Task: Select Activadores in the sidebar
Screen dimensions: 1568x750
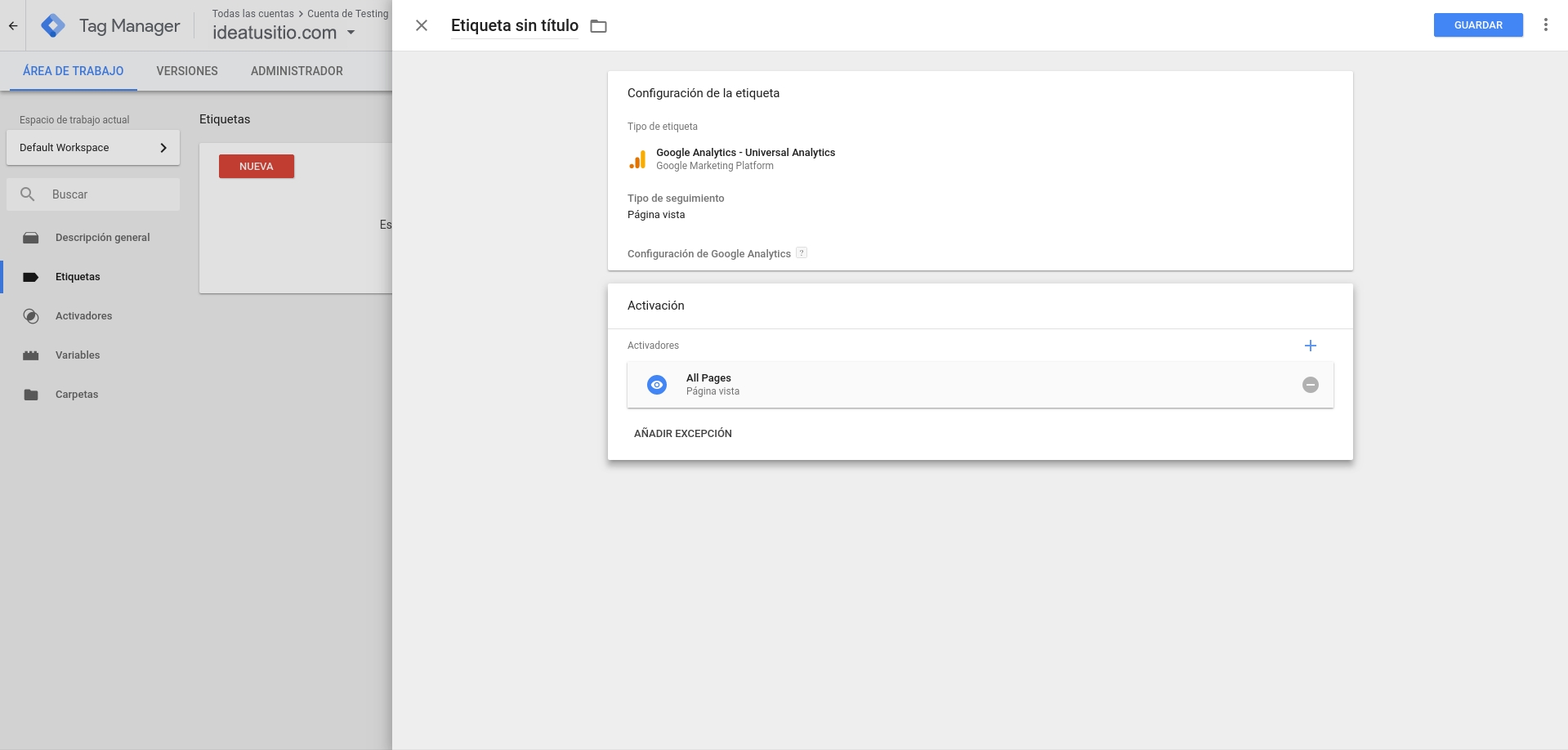Action: [83, 316]
